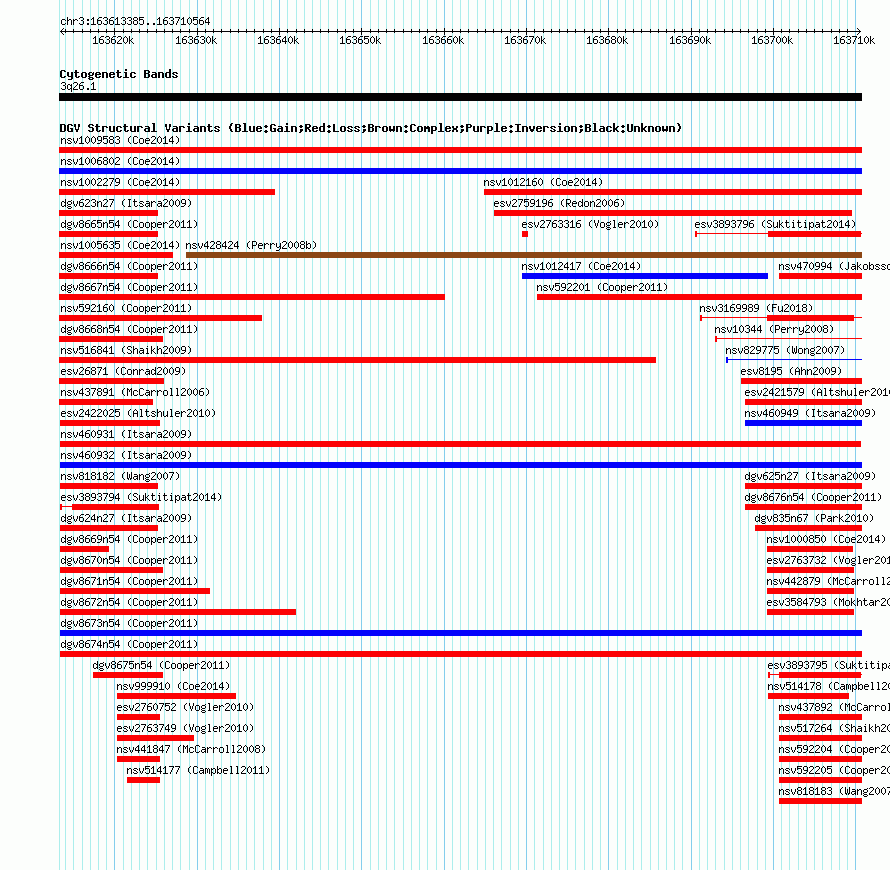Open the esv3893796 (Suktitipat2014) label
Image resolution: width=890 pixels, height=870 pixels.
(x=775, y=224)
